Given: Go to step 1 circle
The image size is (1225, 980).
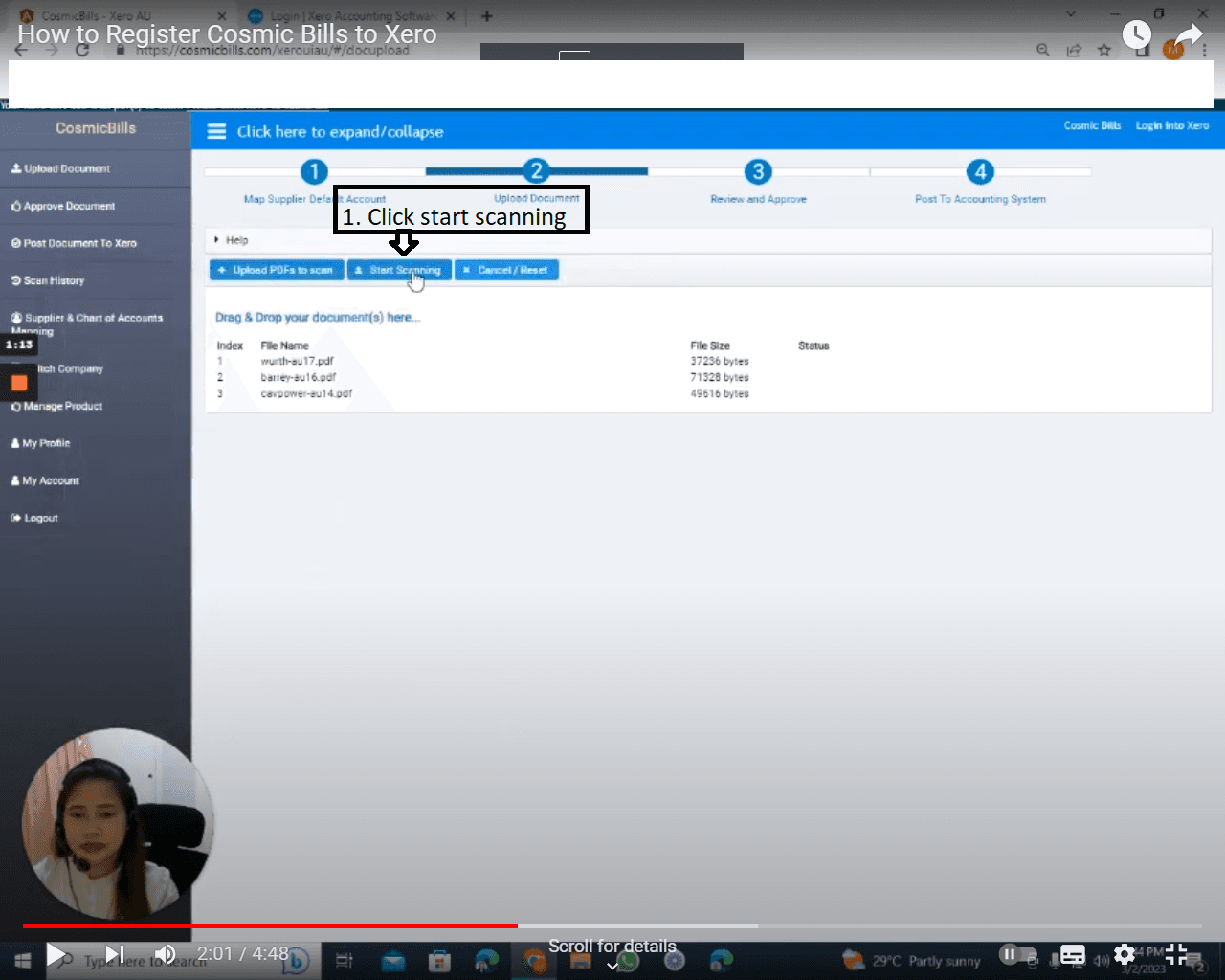Looking at the screenshot, I should click(x=314, y=171).
